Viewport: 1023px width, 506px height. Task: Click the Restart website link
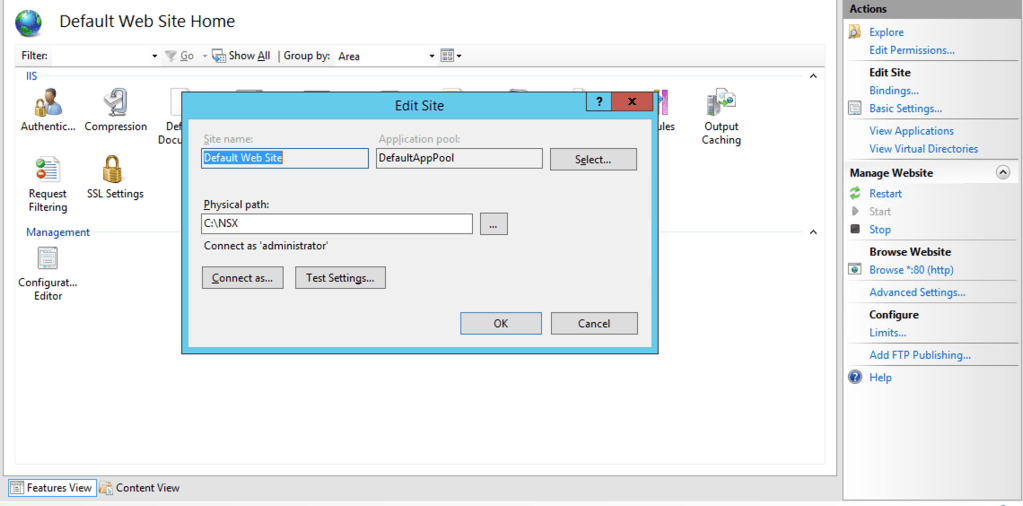pyautogui.click(x=885, y=194)
